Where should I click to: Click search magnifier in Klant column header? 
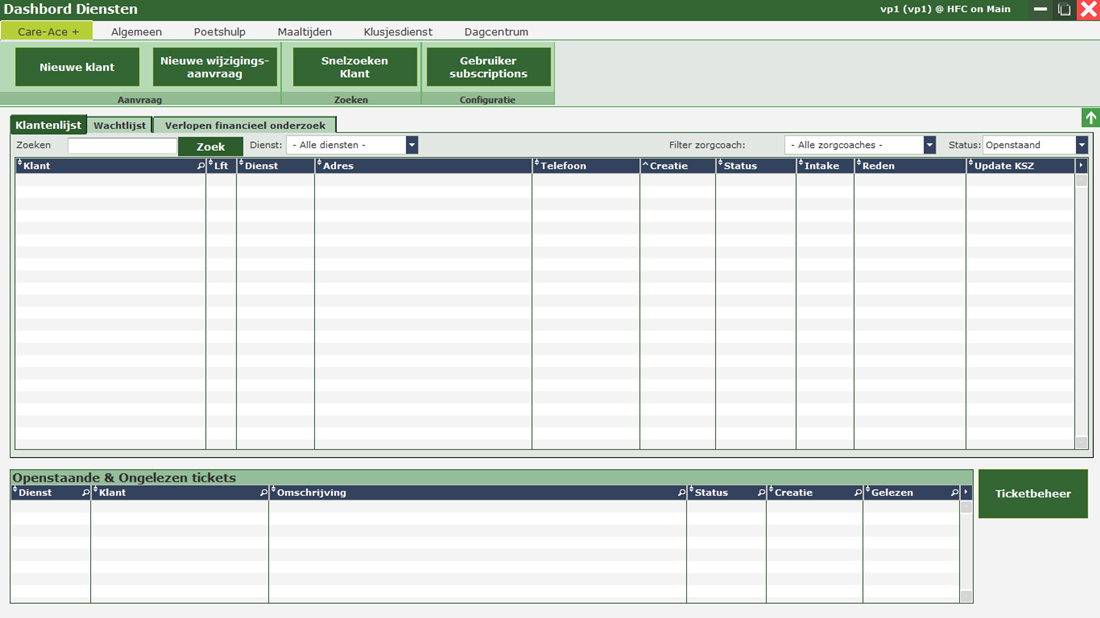click(201, 166)
